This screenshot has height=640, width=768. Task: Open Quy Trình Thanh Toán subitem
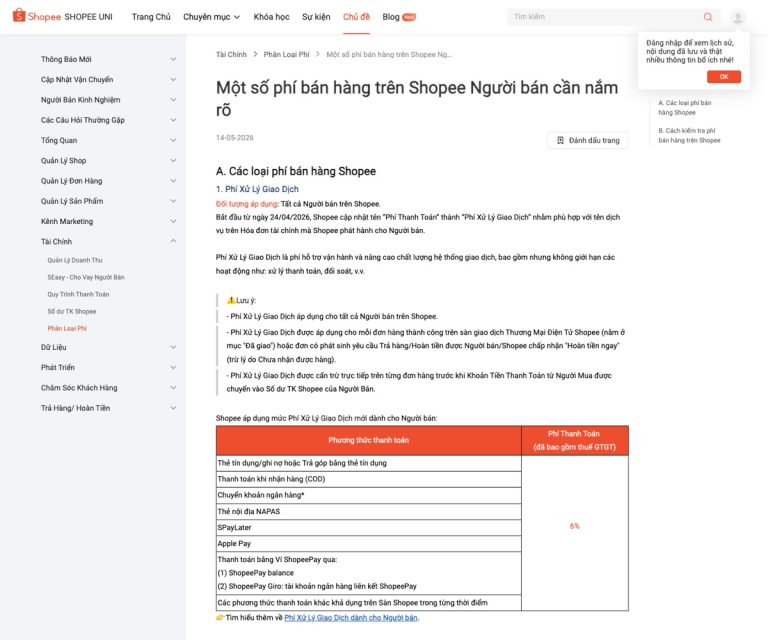(78, 294)
